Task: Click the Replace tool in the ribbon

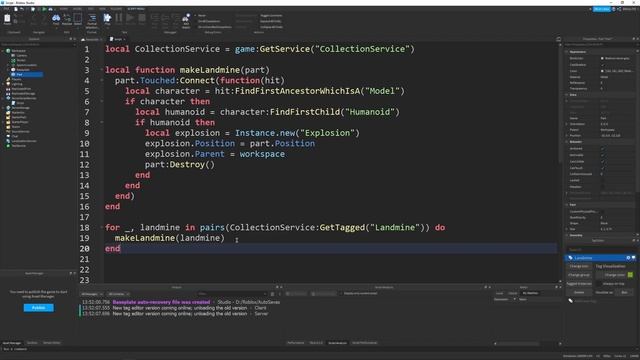Action: (x=67, y=19)
